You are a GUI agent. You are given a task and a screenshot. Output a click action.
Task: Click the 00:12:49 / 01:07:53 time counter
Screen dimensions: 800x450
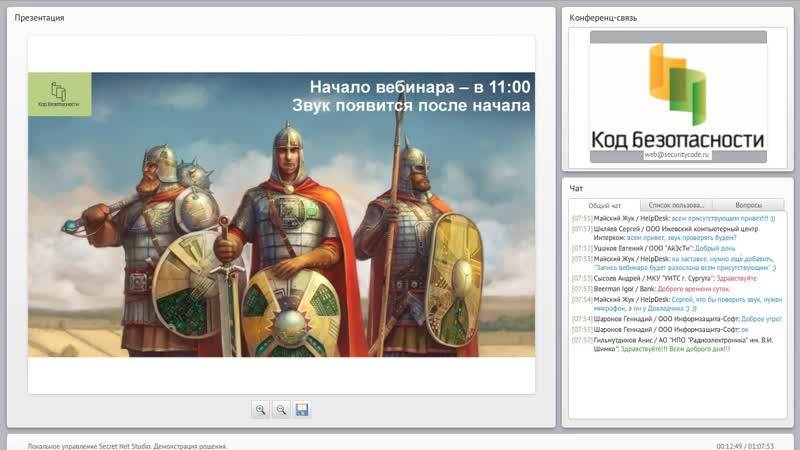pyautogui.click(x=745, y=446)
